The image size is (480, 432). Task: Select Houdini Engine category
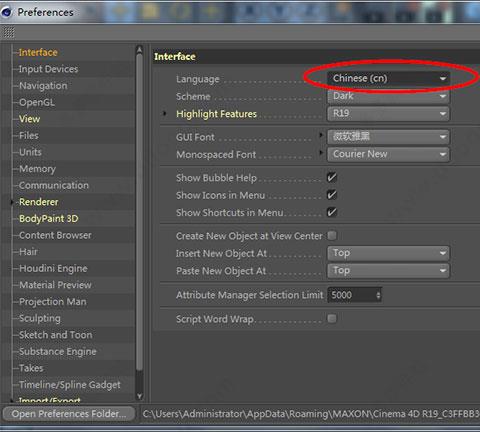coord(53,268)
